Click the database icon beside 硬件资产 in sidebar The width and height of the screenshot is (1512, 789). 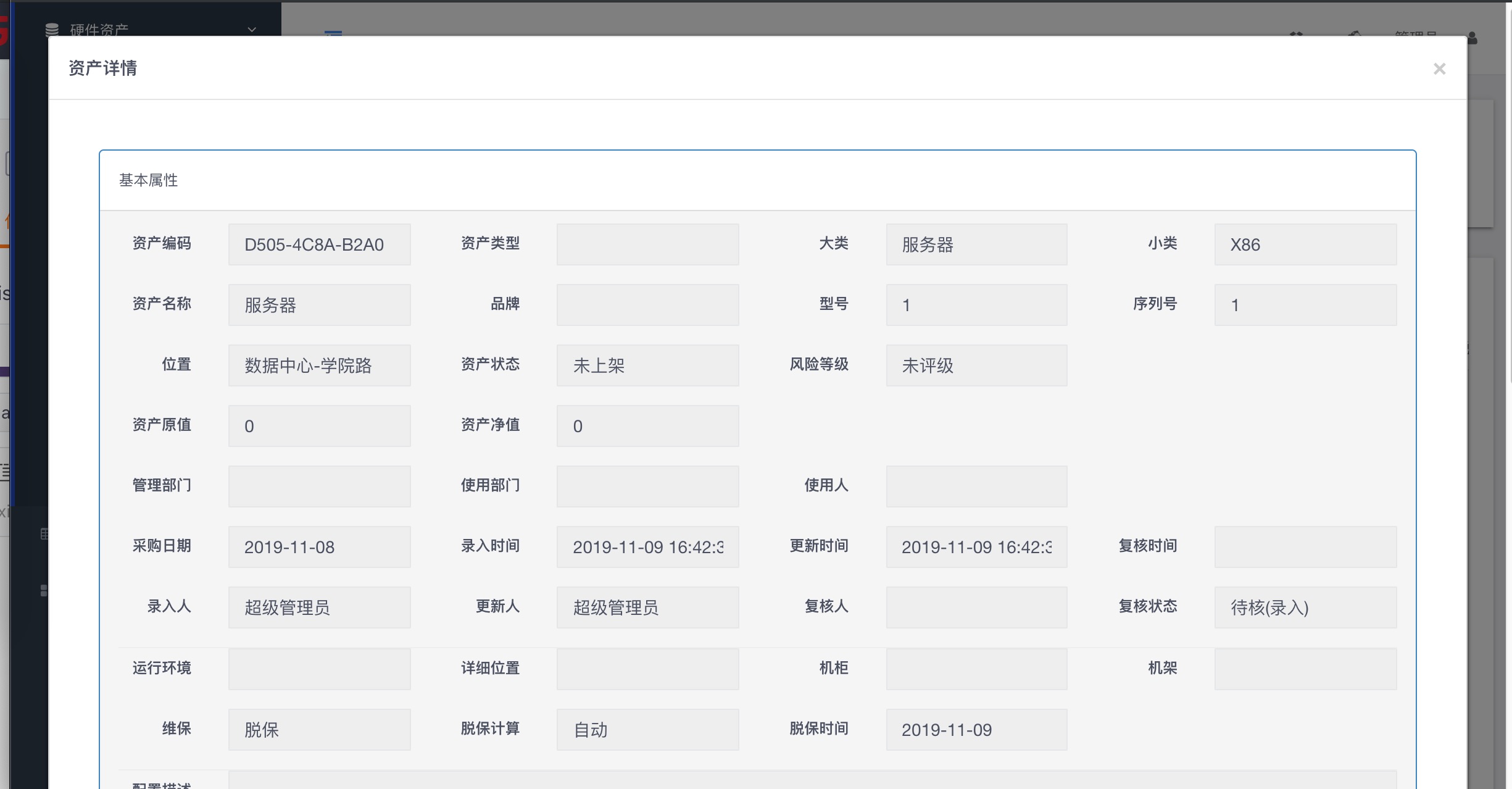pos(51,29)
